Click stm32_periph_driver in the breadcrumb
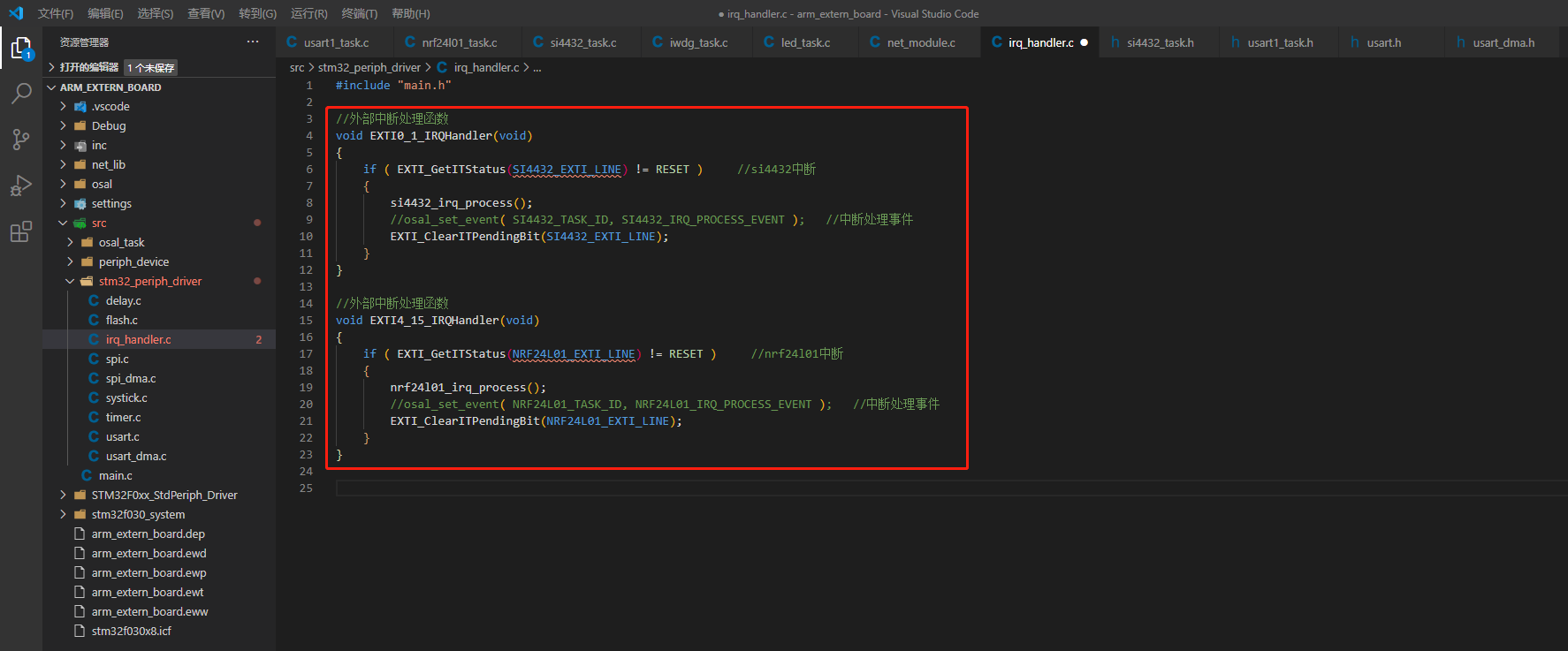This screenshot has height=651, width=1568. pyautogui.click(x=369, y=68)
